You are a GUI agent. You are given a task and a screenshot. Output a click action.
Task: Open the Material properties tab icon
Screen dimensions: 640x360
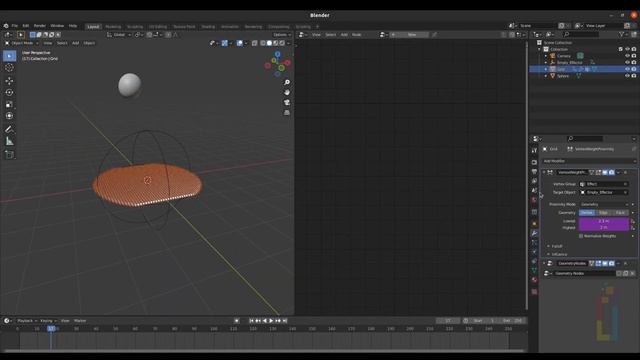pos(534,280)
